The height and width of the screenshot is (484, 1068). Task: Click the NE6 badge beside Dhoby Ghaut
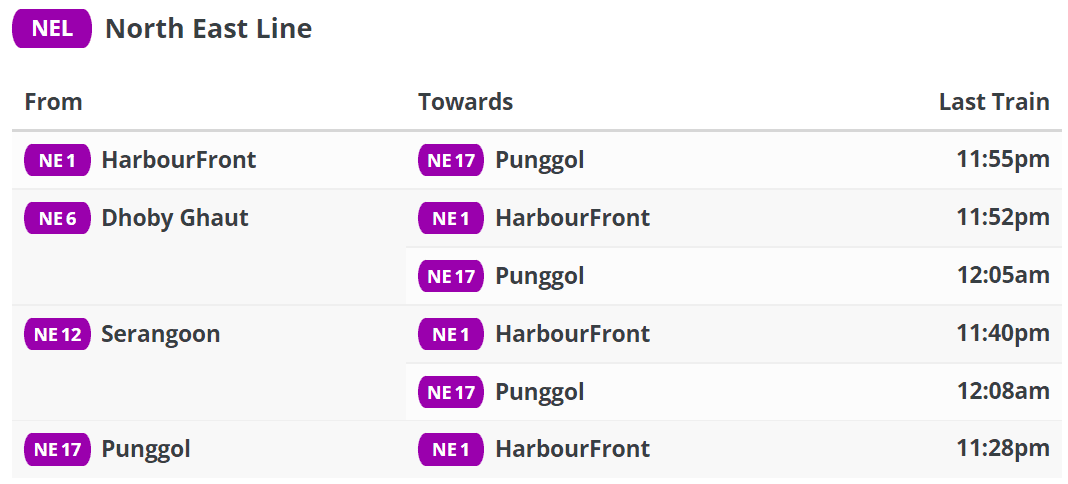[57, 218]
